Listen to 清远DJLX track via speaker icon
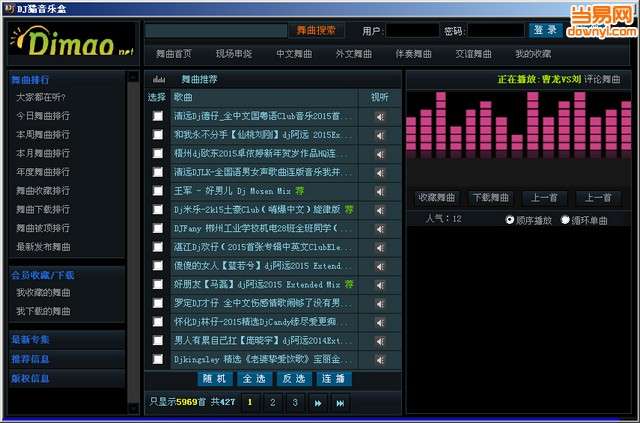The width and height of the screenshot is (640, 423). (380, 173)
